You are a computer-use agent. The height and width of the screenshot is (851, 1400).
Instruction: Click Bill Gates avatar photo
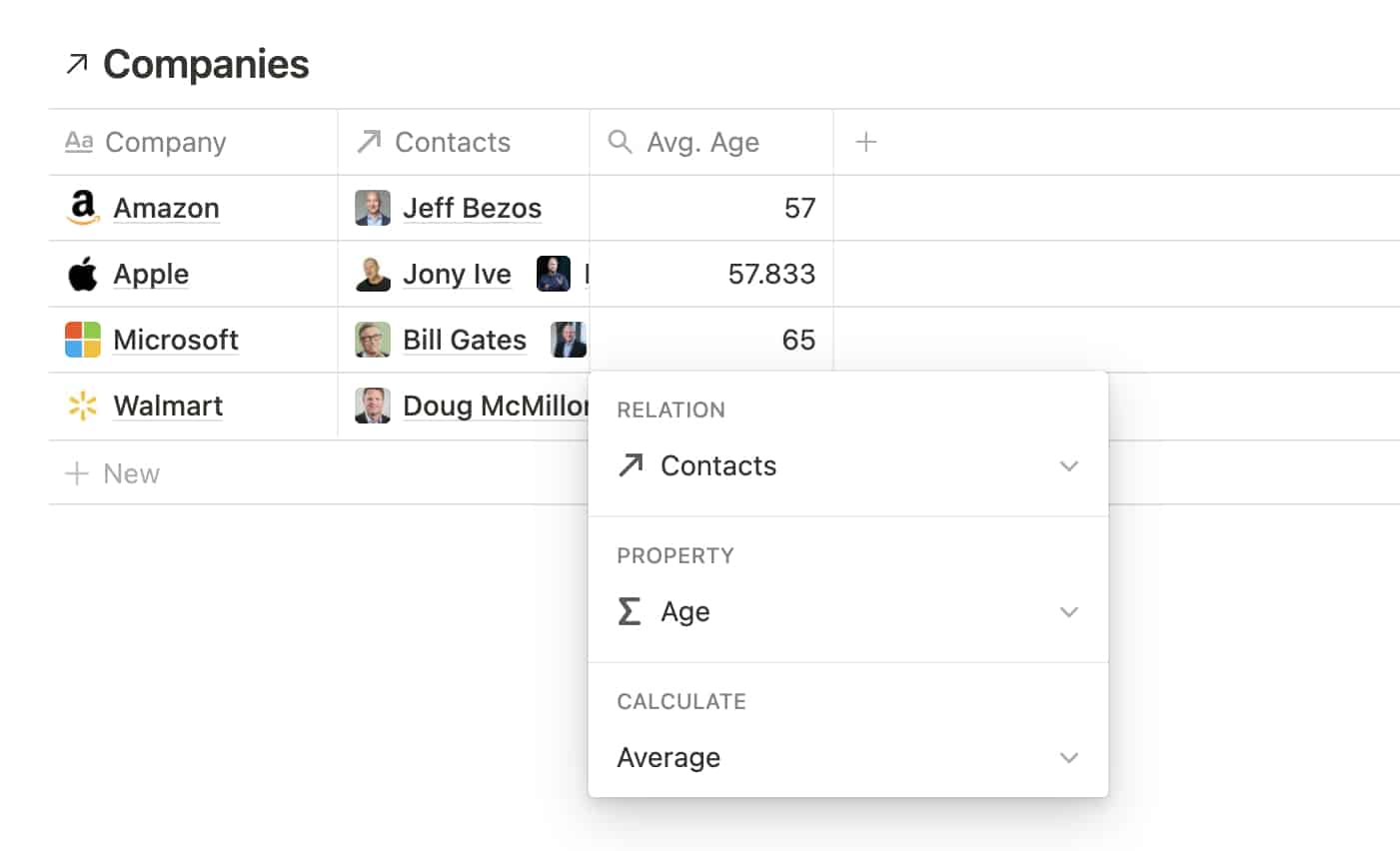pos(373,340)
